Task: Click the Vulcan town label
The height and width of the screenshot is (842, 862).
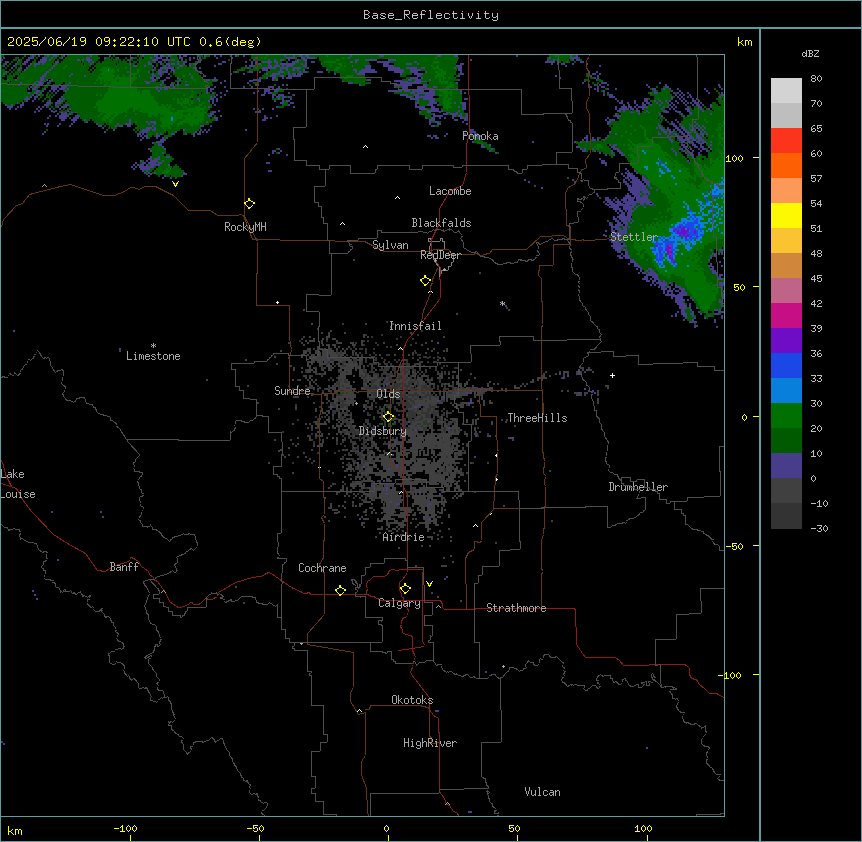Action: pyautogui.click(x=542, y=792)
